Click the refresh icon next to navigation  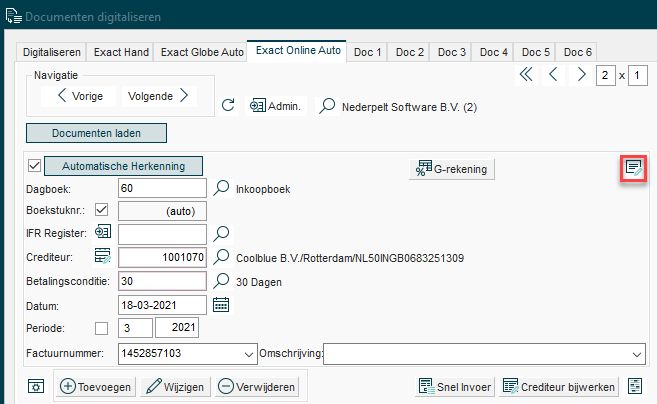[227, 105]
